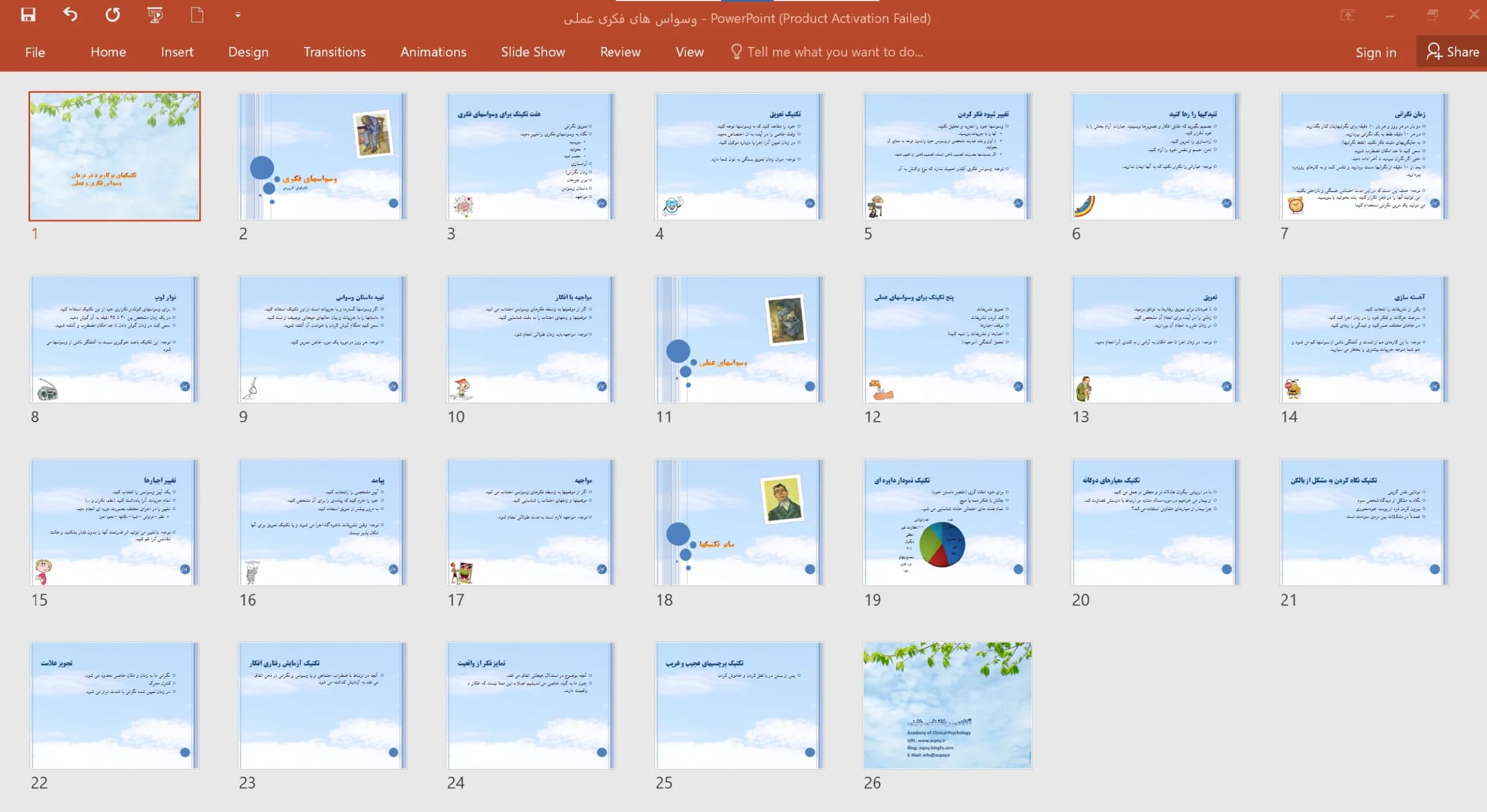This screenshot has height=812, width=1487.
Task: Click the View tab
Action: [x=689, y=52]
